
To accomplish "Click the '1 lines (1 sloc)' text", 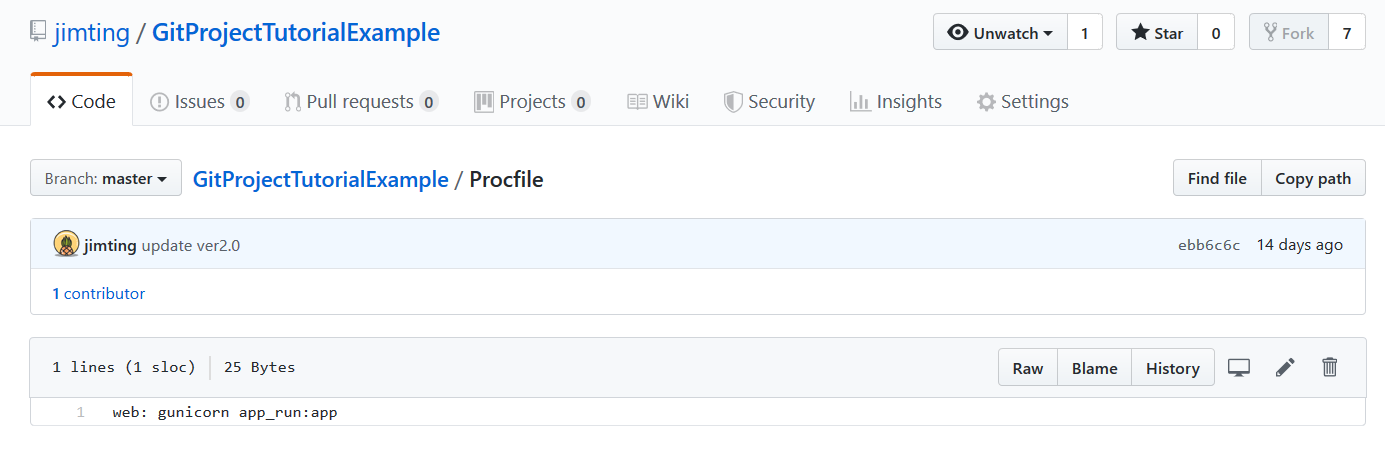I will pyautogui.click(x=124, y=368).
